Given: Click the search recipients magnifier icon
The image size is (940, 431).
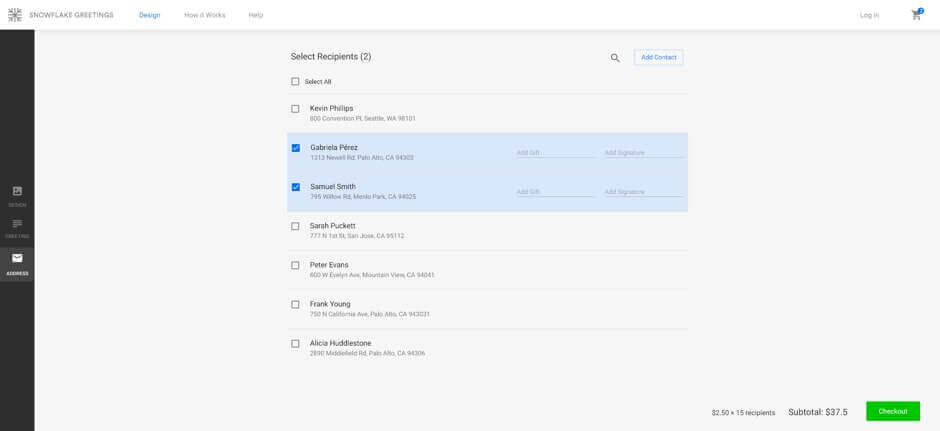Looking at the screenshot, I should (x=615, y=58).
